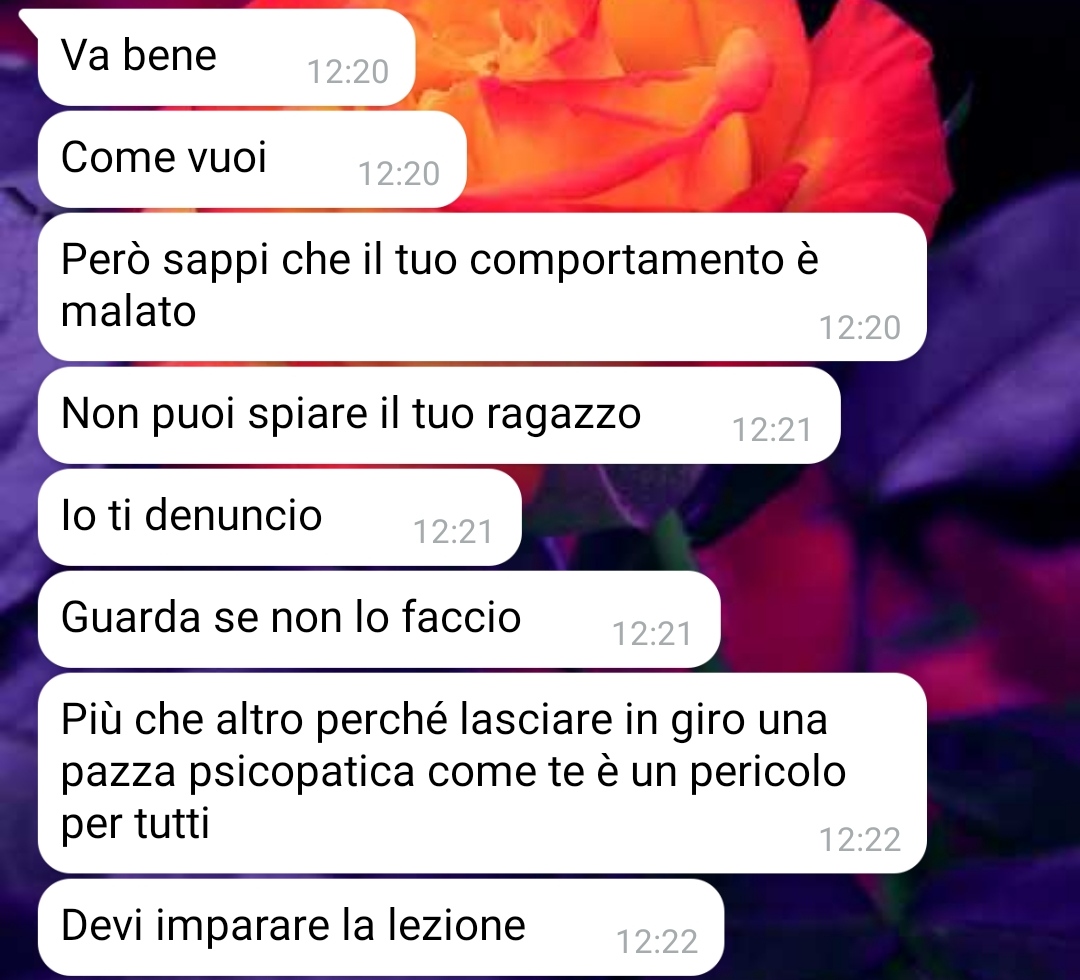The height and width of the screenshot is (980, 1080).
Task: Click the 12:20 timestamp on 'Va bene'
Action: (348, 72)
